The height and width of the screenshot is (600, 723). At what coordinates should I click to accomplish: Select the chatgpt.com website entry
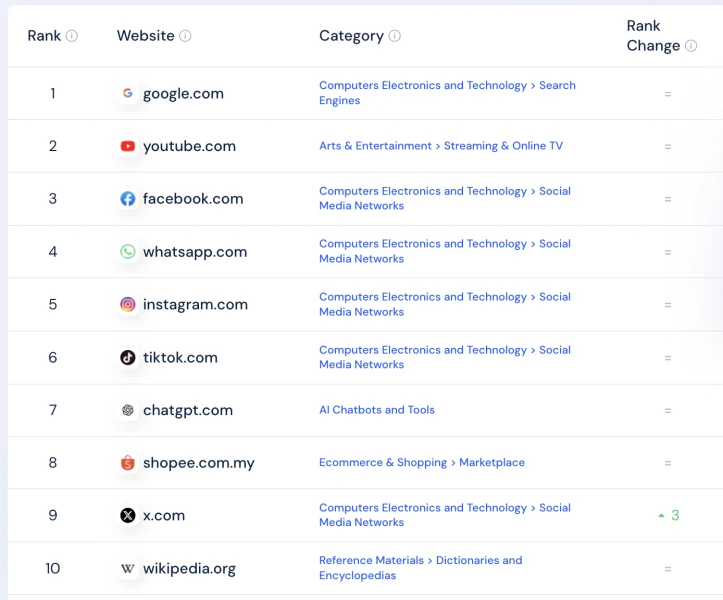tap(188, 410)
